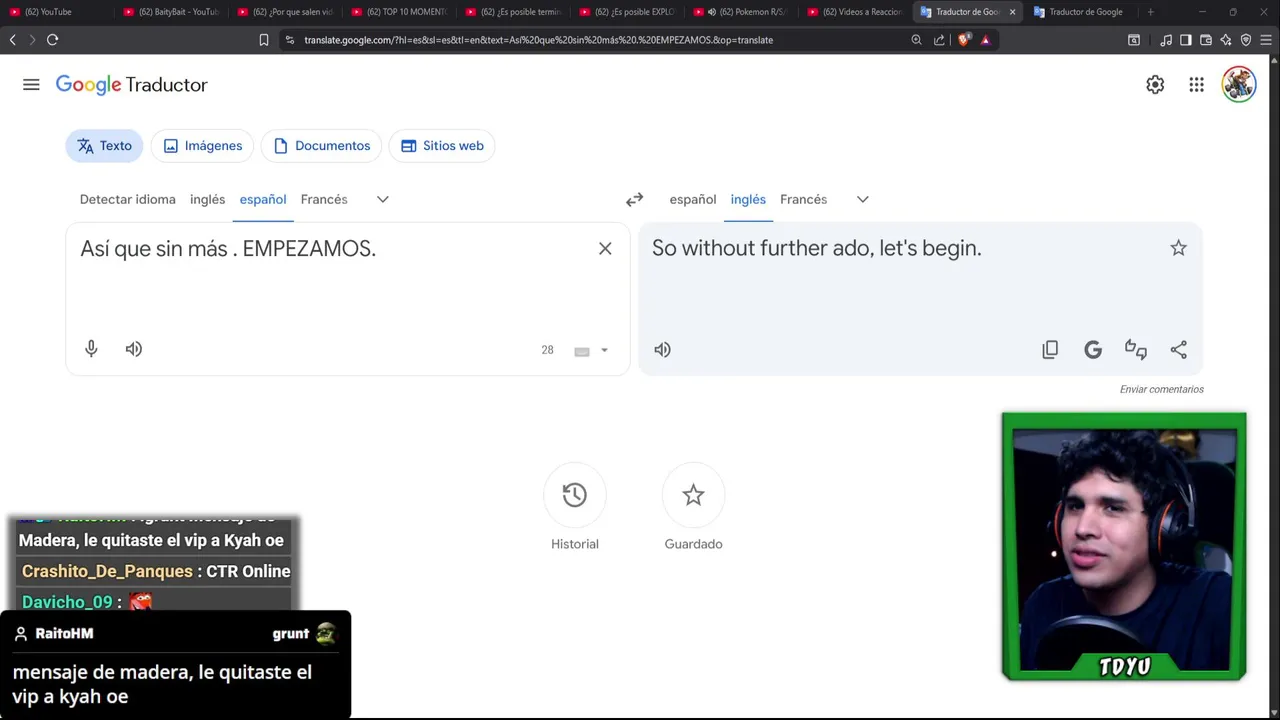Listen to the Spanish source text
The image size is (1280, 720).
pos(134,349)
